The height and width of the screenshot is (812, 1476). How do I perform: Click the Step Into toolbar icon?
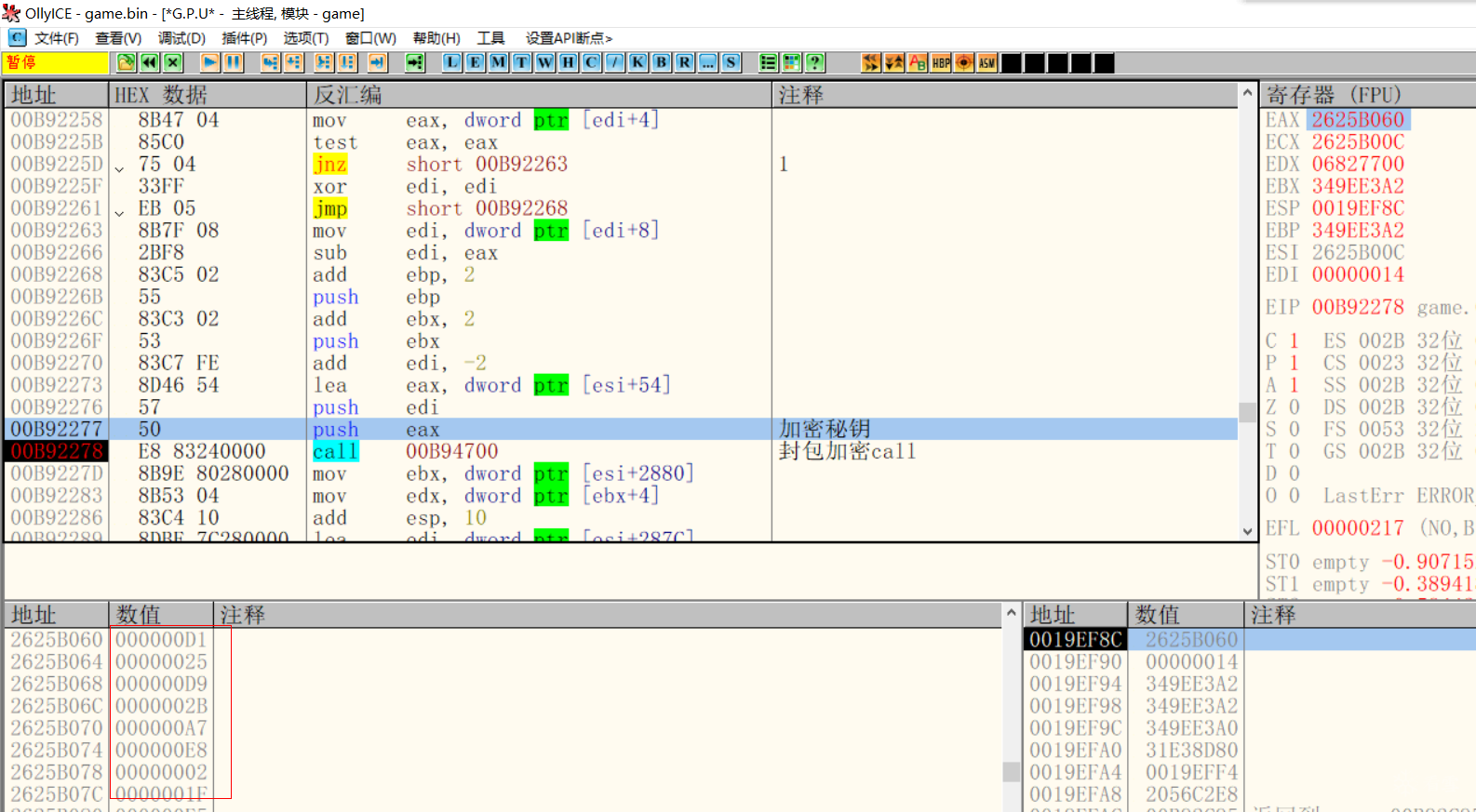tap(270, 62)
